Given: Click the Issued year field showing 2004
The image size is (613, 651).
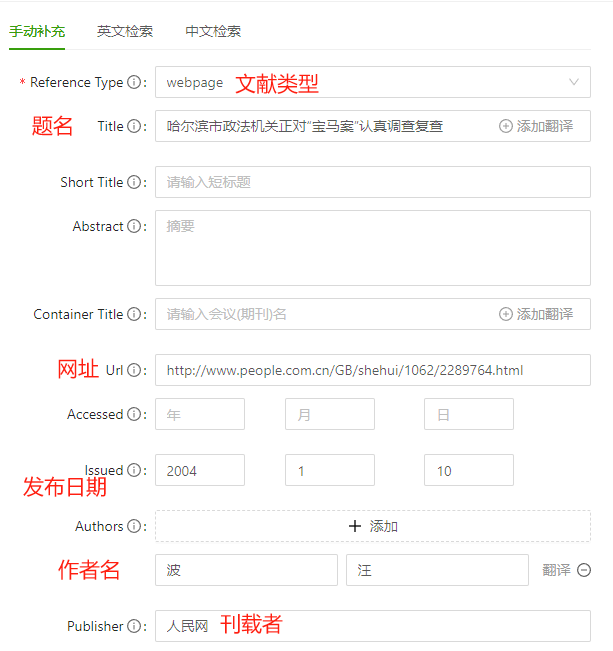Looking at the screenshot, I should 200,470.
